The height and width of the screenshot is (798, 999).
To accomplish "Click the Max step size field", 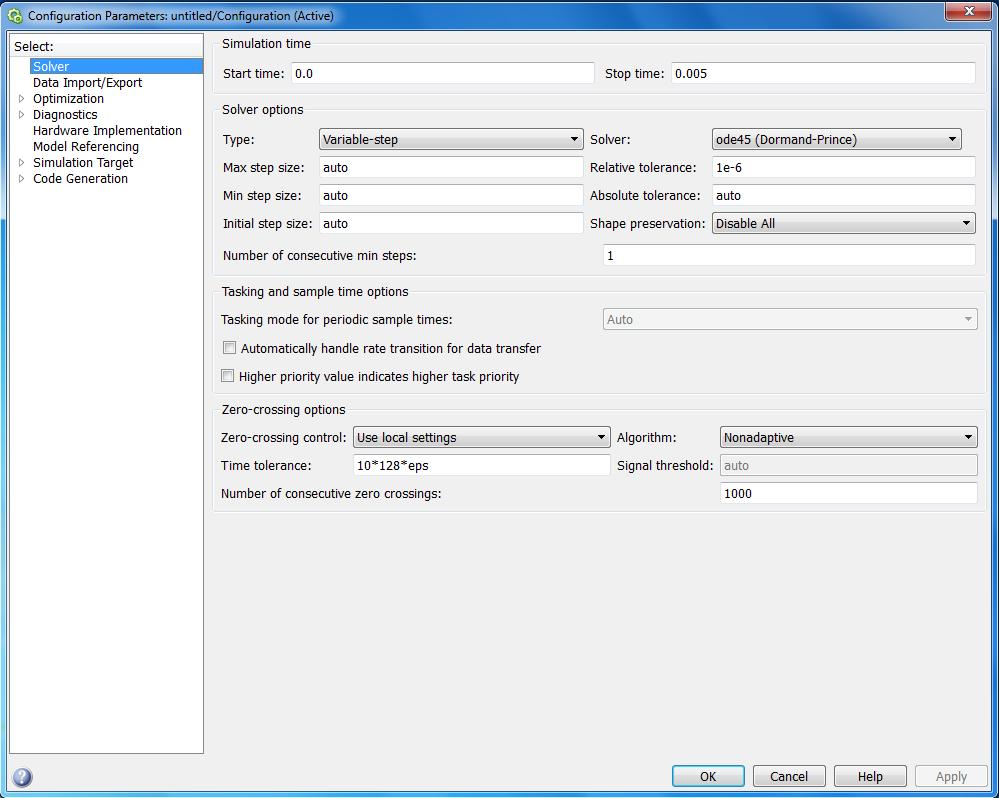I will click(451, 167).
